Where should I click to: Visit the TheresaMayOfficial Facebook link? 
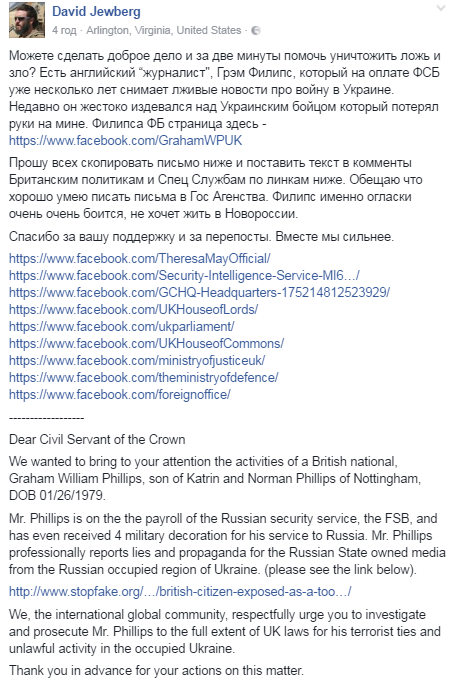tap(139, 258)
